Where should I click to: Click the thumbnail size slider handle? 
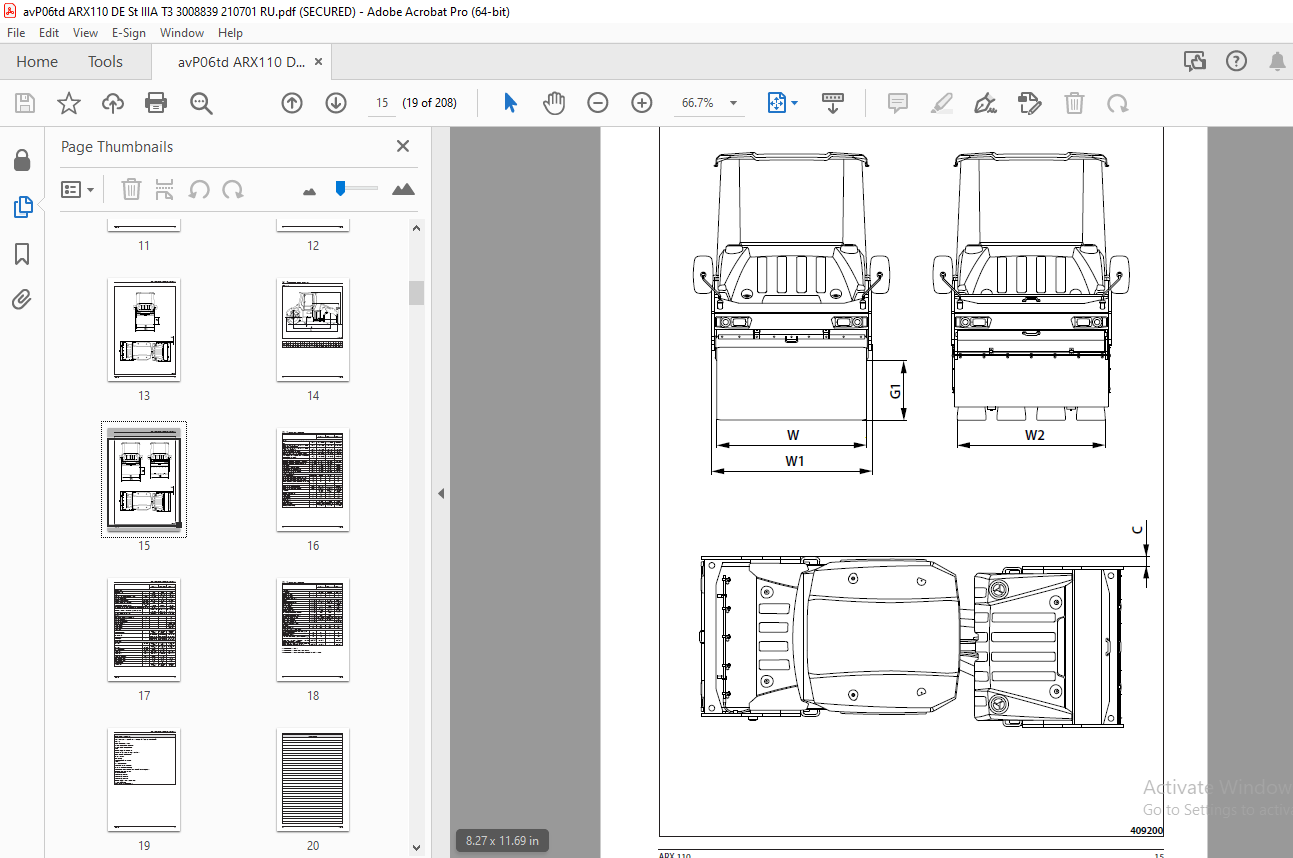[341, 188]
